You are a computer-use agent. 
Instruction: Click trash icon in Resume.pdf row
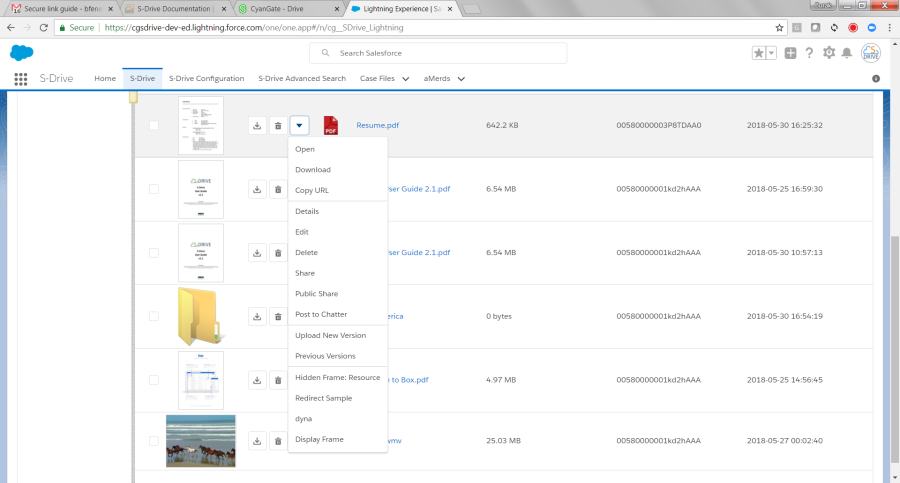pyautogui.click(x=278, y=125)
